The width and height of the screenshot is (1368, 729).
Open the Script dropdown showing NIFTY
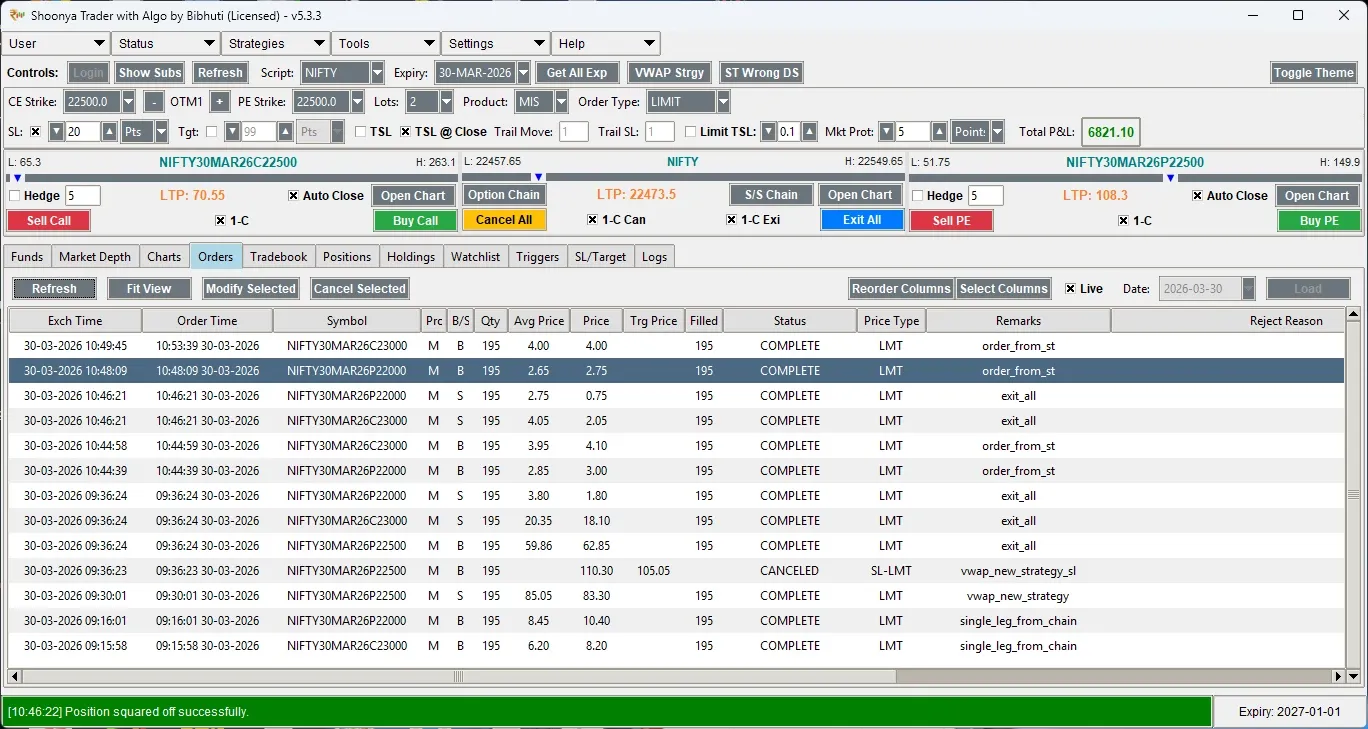click(x=377, y=73)
